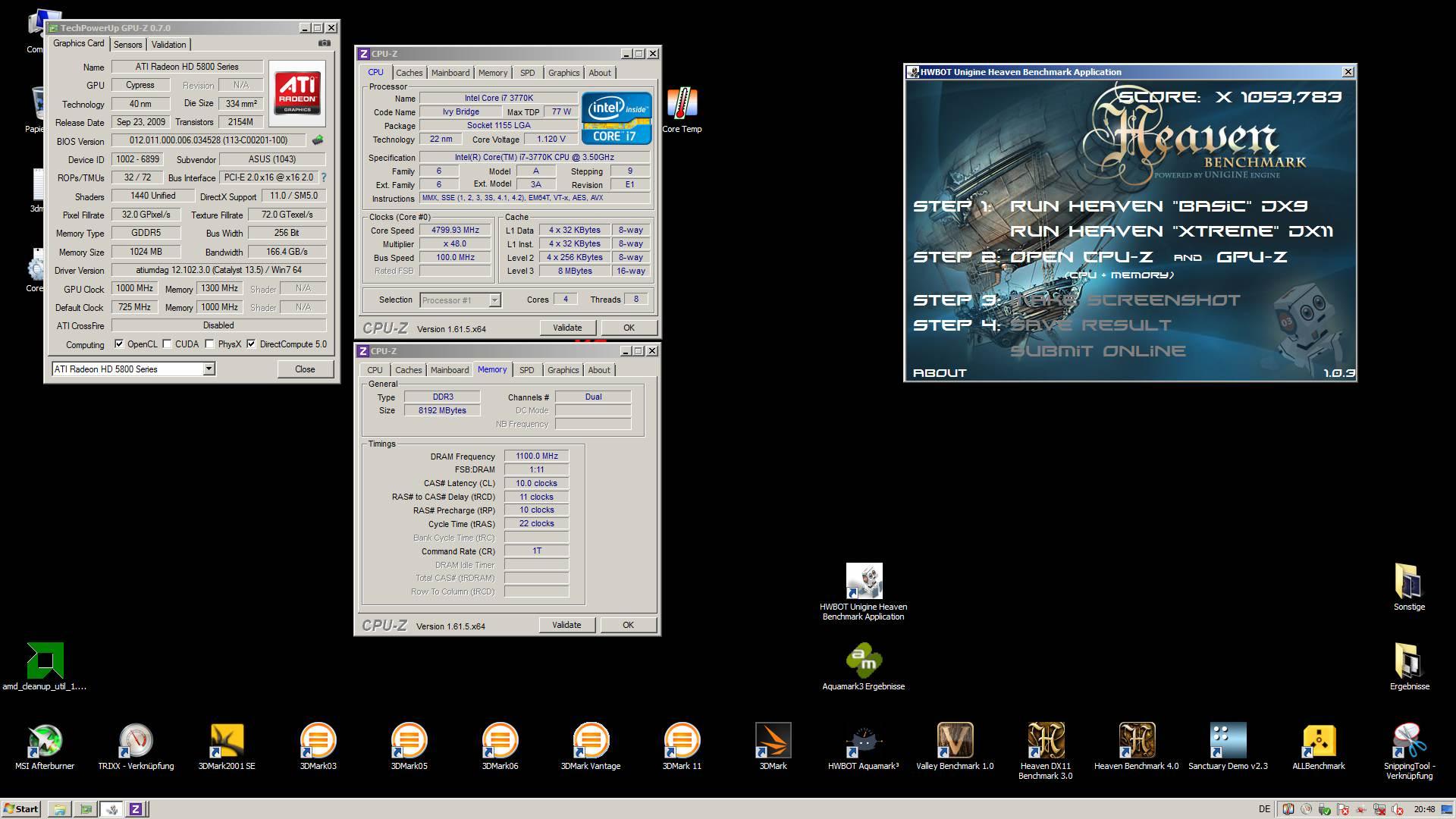
Task: Open the 3DMark desktop shortcut
Action: point(773,746)
